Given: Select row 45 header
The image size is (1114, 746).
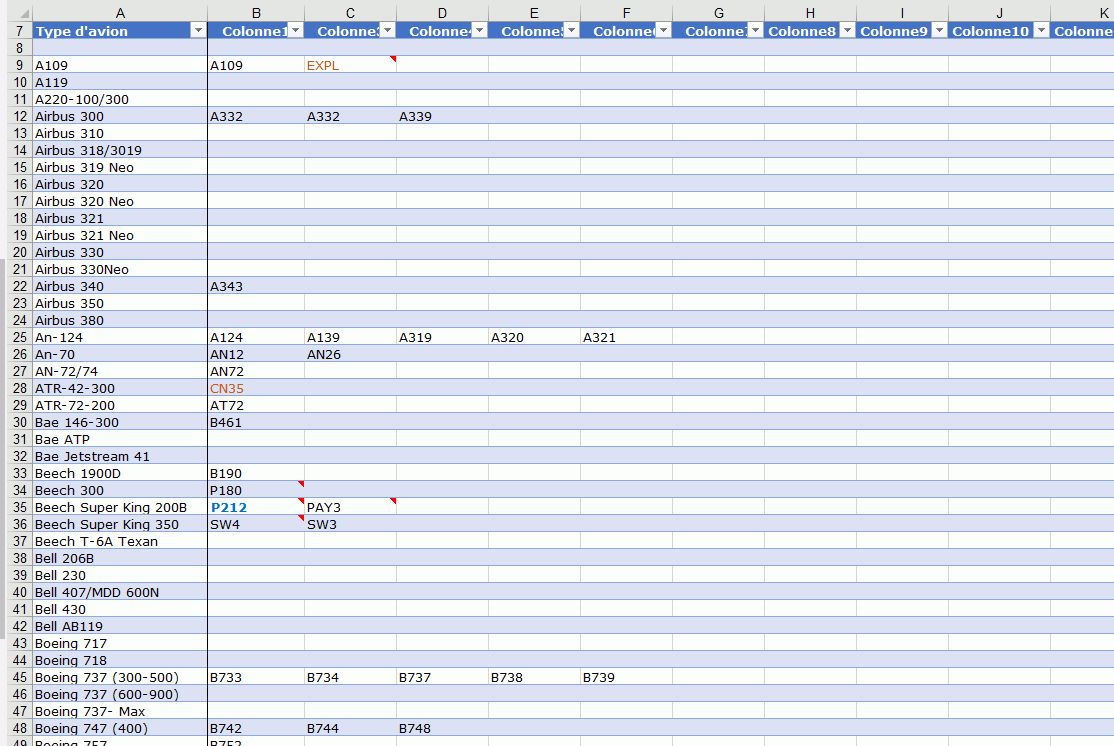Looking at the screenshot, I should click(19, 677).
